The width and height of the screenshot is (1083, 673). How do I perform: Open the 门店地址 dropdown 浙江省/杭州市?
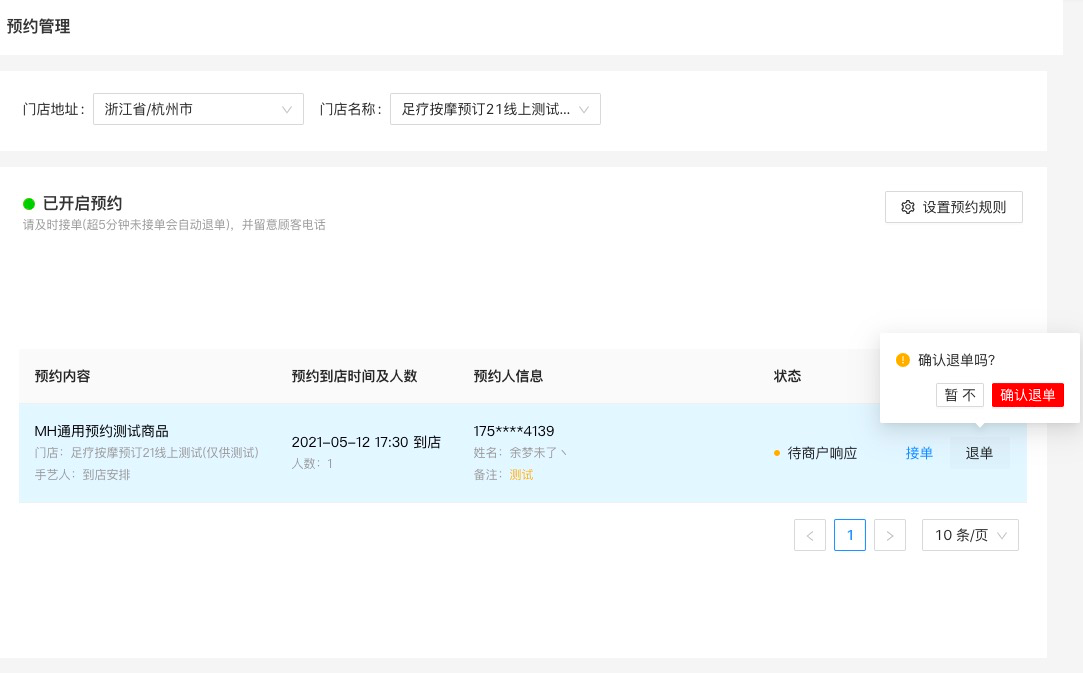pos(198,109)
